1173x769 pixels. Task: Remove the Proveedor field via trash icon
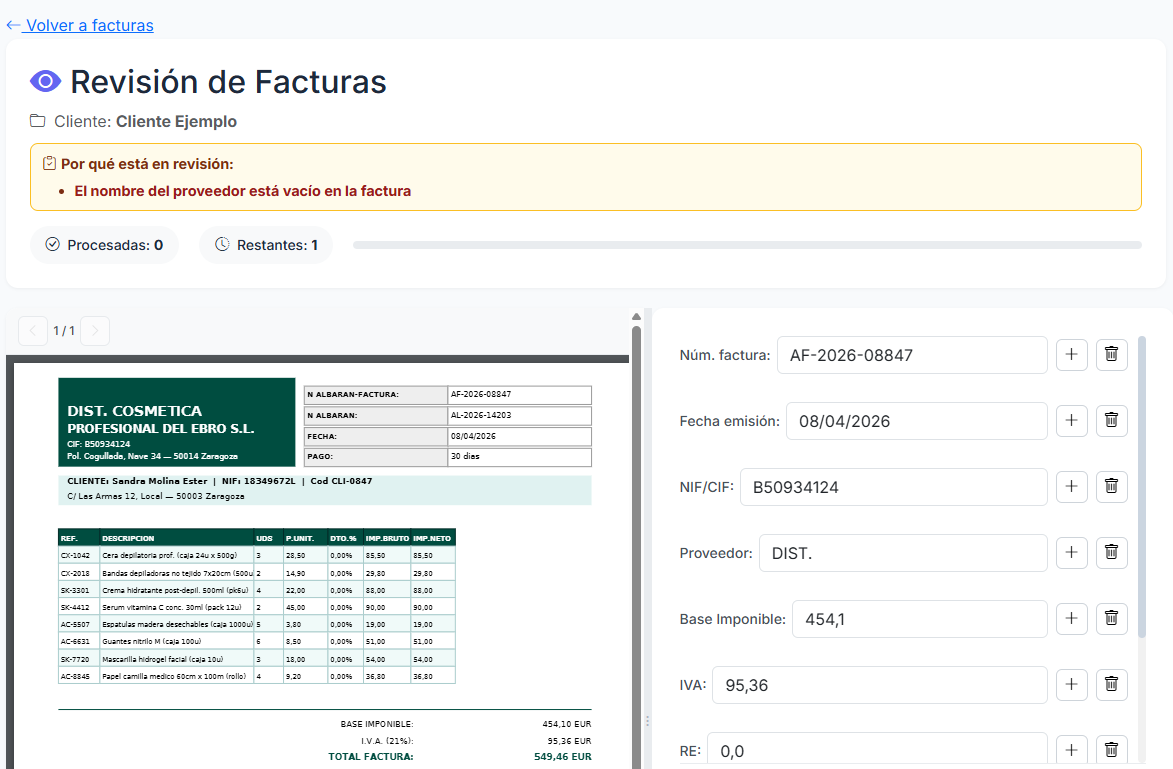pos(1112,552)
